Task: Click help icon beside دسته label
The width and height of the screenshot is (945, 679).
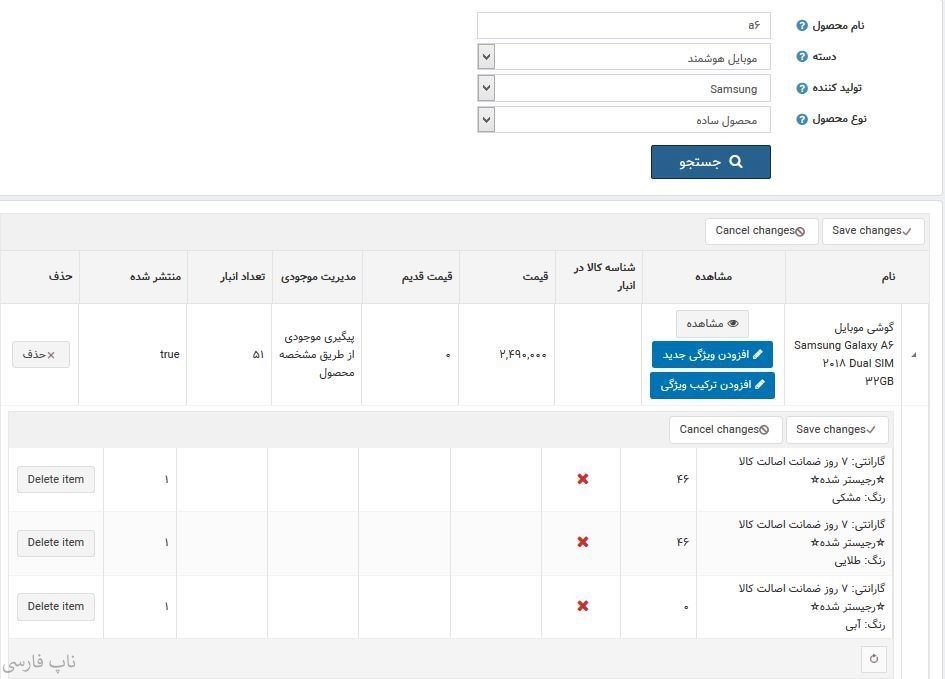Action: pyautogui.click(x=802, y=57)
